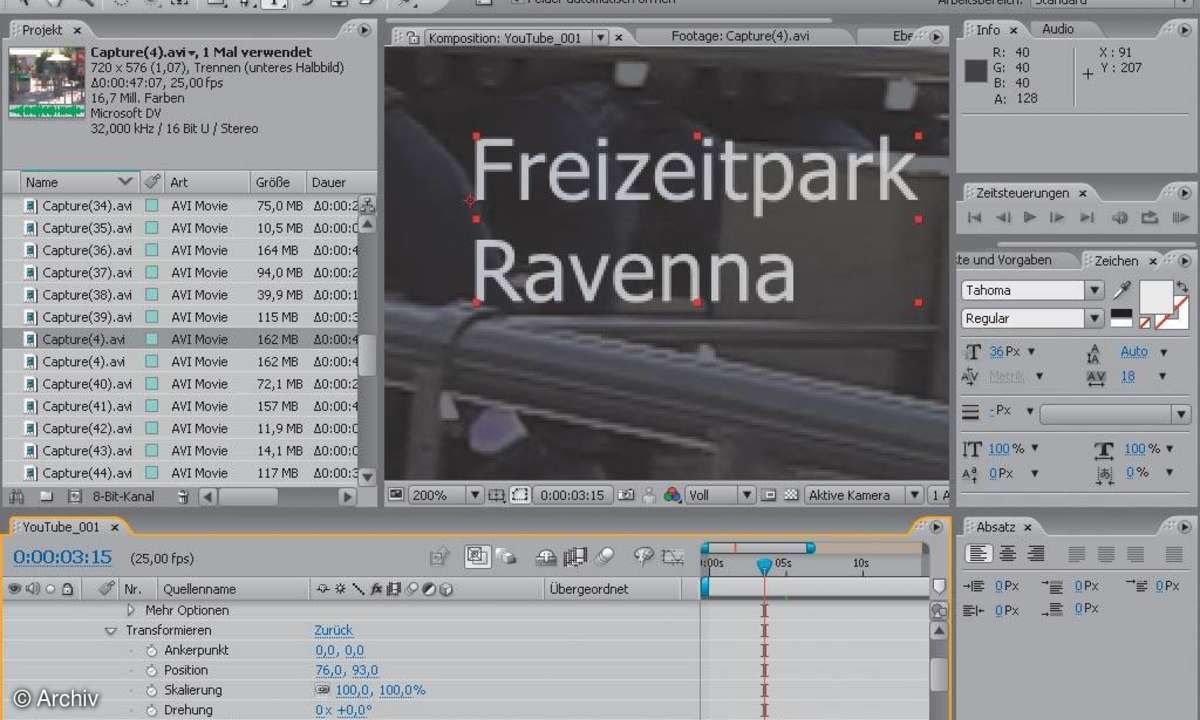Viewport: 1200px width, 720px height.
Task: Open the Voll resolution dropdown
Action: (720, 495)
